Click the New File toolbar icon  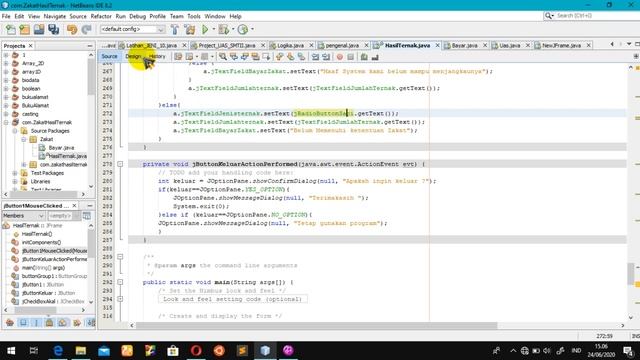point(11,29)
